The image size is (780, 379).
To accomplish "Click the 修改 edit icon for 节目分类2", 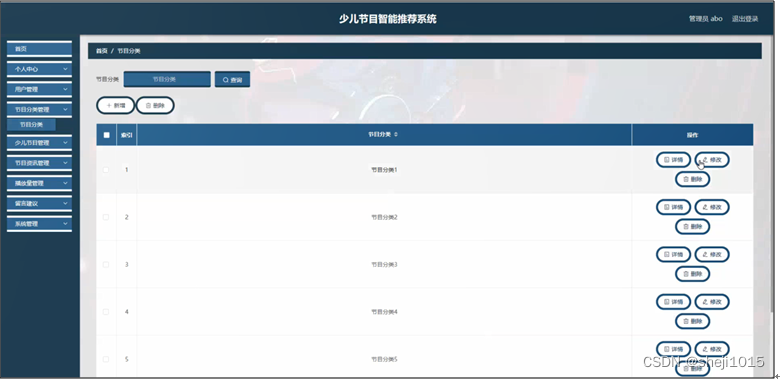I will [705, 207].
